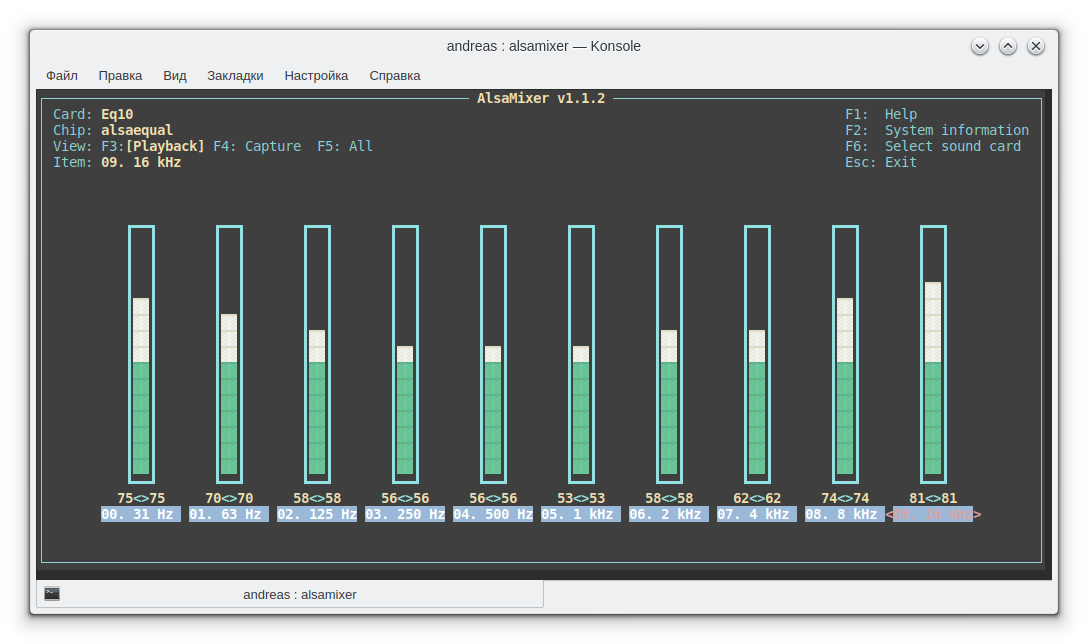The height and width of the screenshot is (644, 1088).
Task: Open the Настройка menu
Action: (x=316, y=75)
